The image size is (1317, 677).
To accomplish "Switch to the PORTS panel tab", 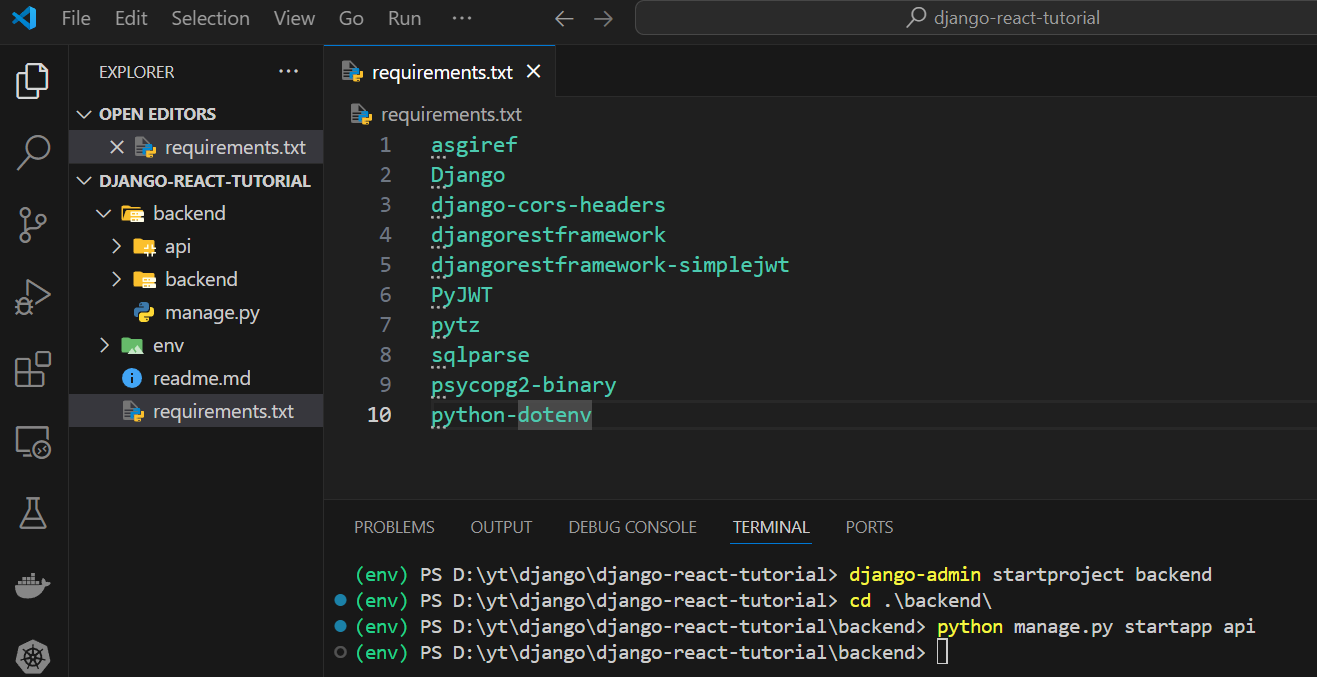I will [x=869, y=527].
